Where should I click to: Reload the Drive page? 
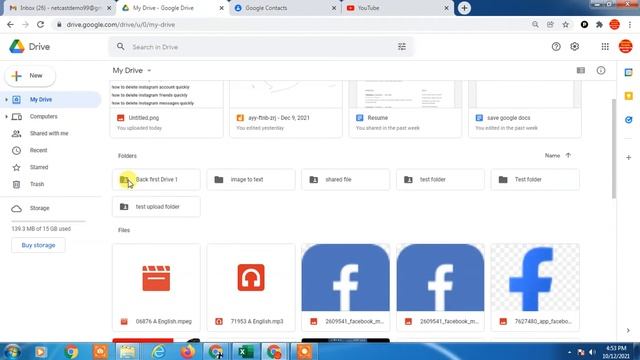pos(40,24)
